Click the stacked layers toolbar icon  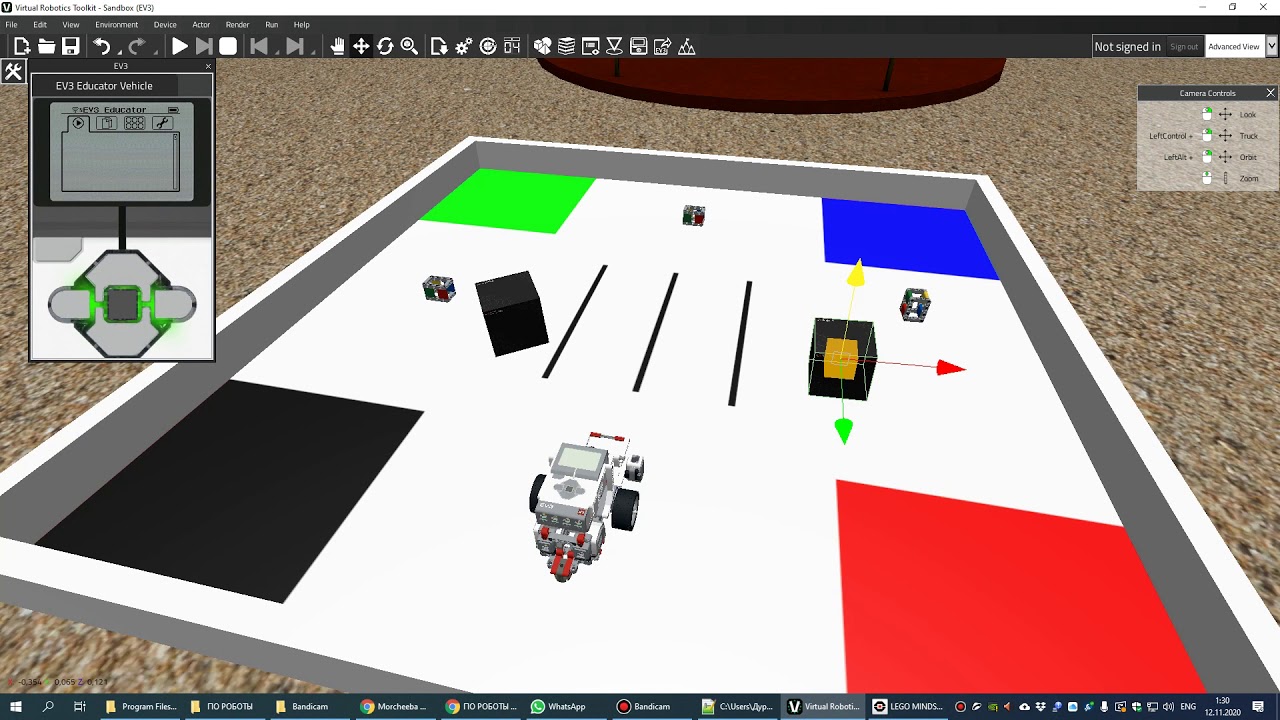click(x=566, y=46)
